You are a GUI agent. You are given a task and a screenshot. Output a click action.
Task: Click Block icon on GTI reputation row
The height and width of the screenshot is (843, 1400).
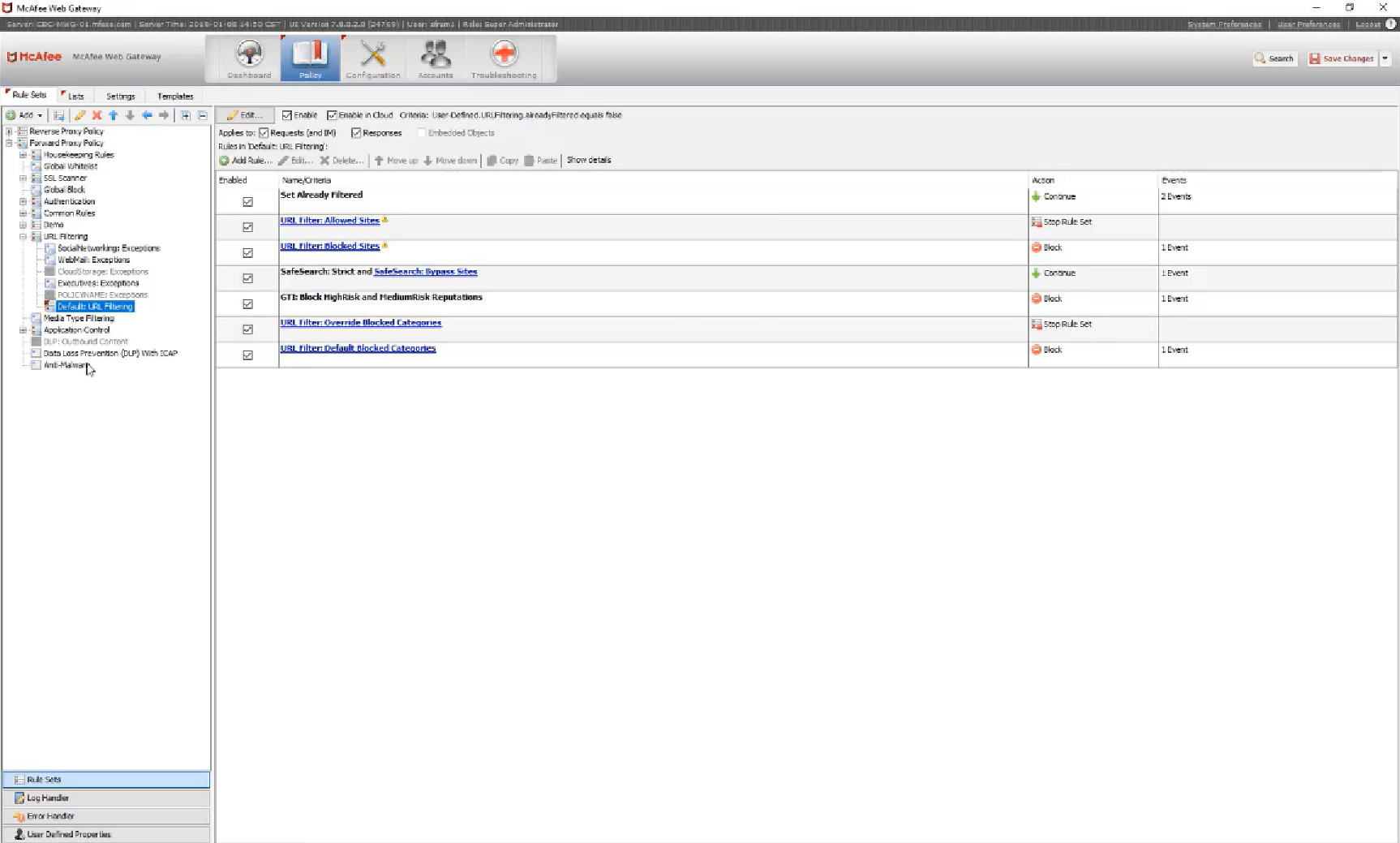(x=1036, y=299)
